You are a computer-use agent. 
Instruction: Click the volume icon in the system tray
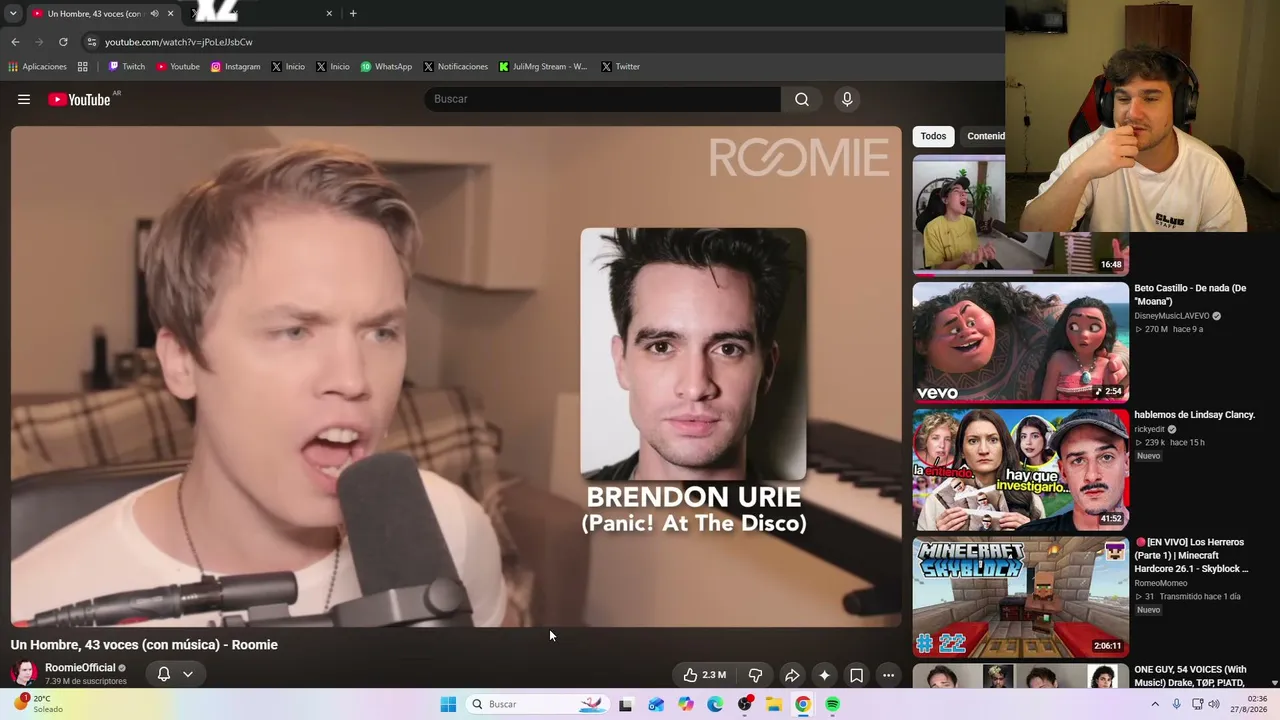pyautogui.click(x=1214, y=704)
